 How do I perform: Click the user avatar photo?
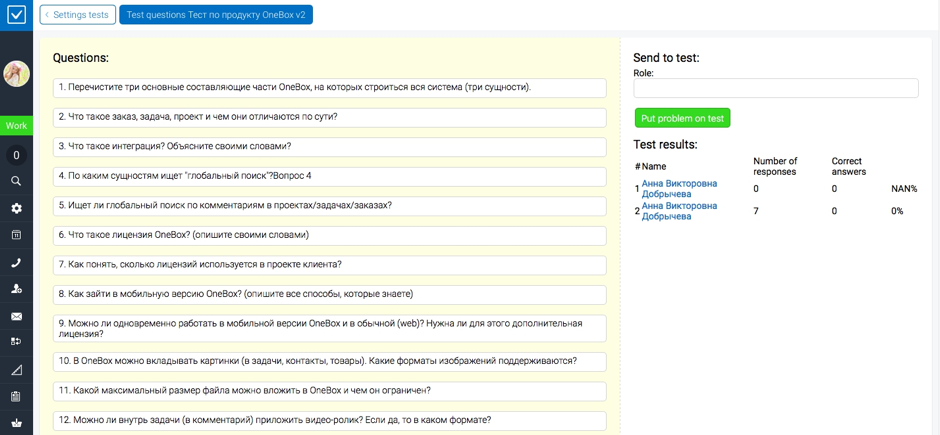[16, 73]
